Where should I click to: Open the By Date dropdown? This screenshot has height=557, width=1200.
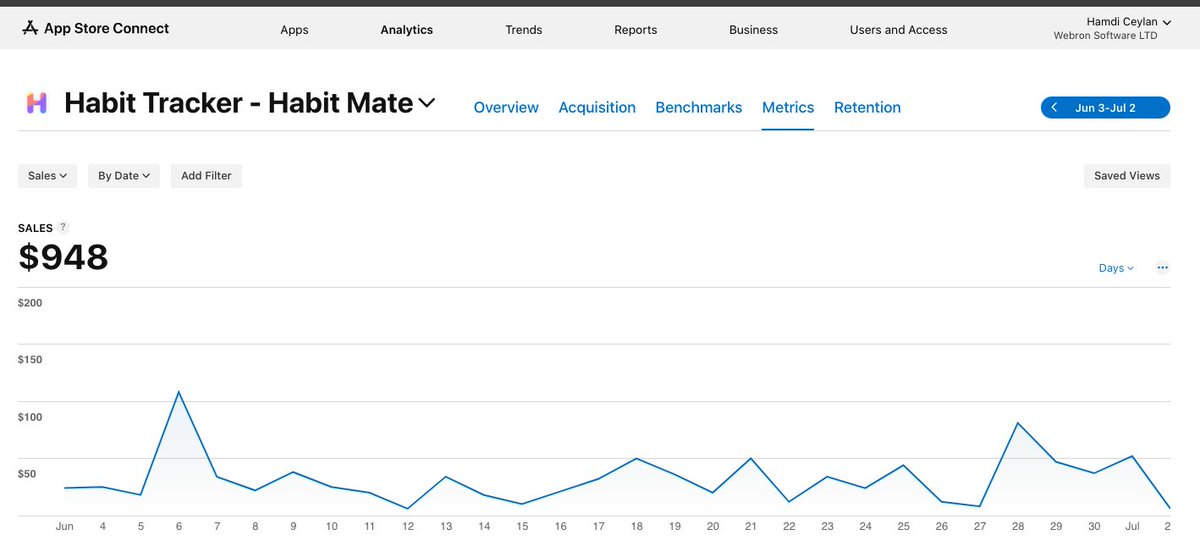coord(124,176)
